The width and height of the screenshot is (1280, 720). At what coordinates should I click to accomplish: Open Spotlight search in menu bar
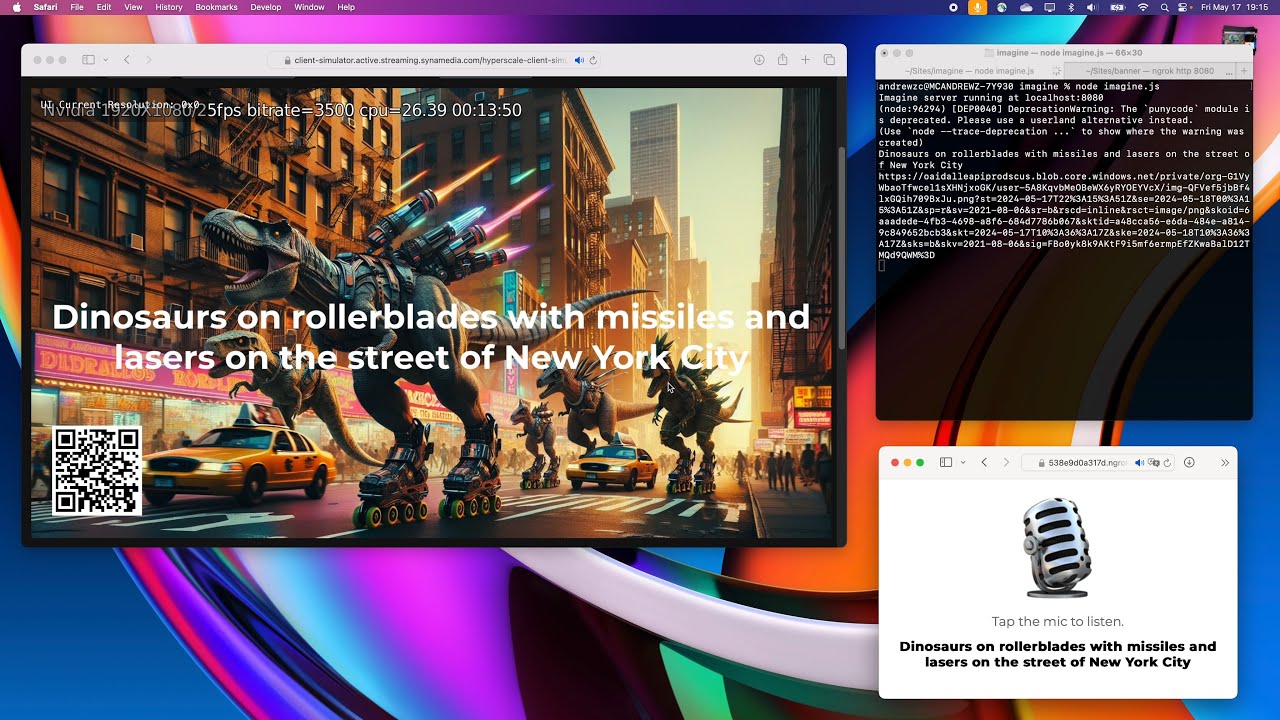coord(1165,7)
